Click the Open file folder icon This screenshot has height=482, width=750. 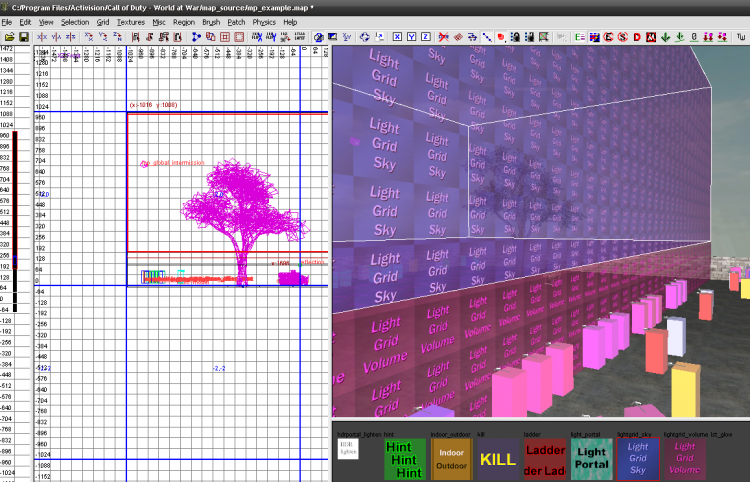pos(9,37)
